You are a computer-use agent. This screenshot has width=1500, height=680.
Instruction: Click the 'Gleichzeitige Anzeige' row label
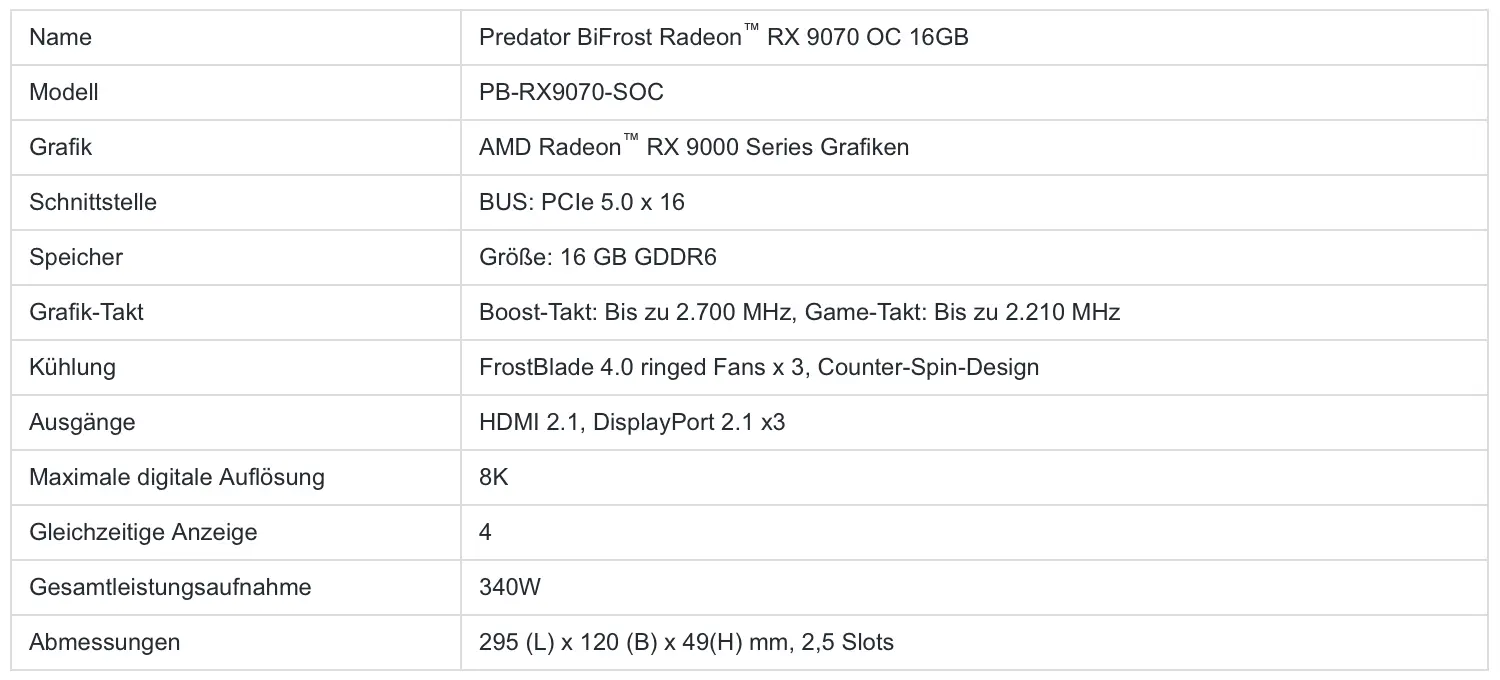[x=143, y=533]
